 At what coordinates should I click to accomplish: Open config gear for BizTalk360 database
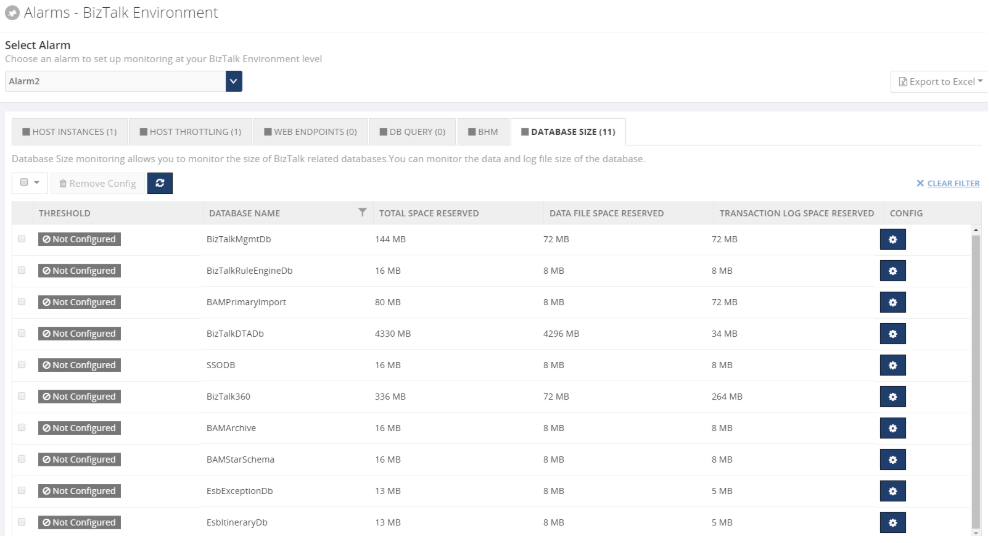click(x=892, y=397)
